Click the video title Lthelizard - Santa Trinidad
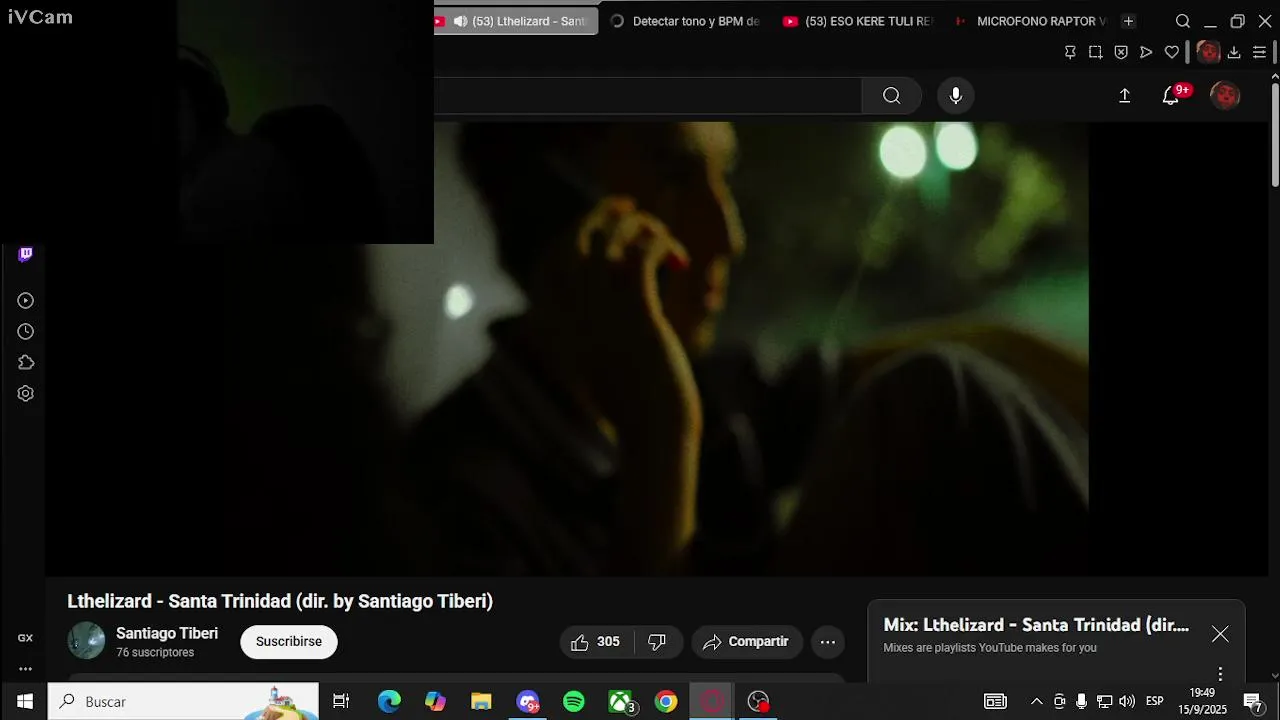This screenshot has height=720, width=1280. (x=280, y=601)
